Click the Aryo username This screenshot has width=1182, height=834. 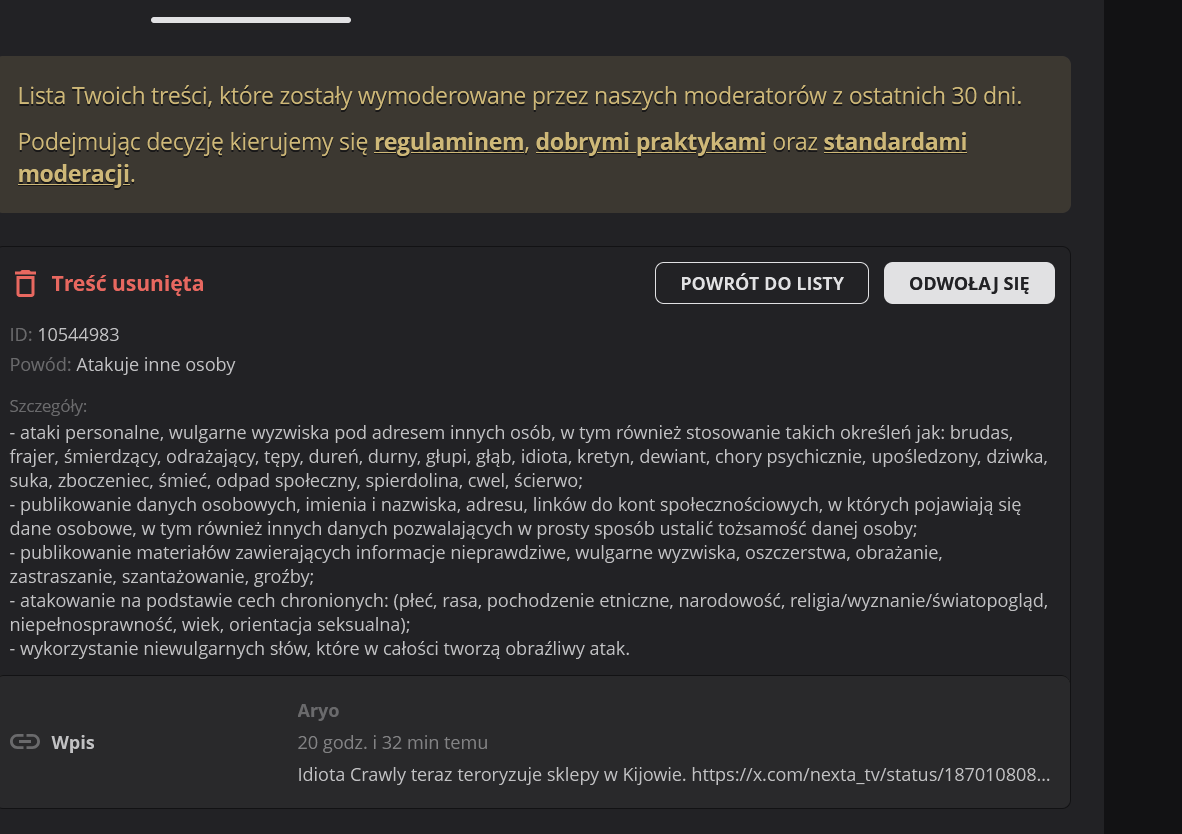coord(318,711)
